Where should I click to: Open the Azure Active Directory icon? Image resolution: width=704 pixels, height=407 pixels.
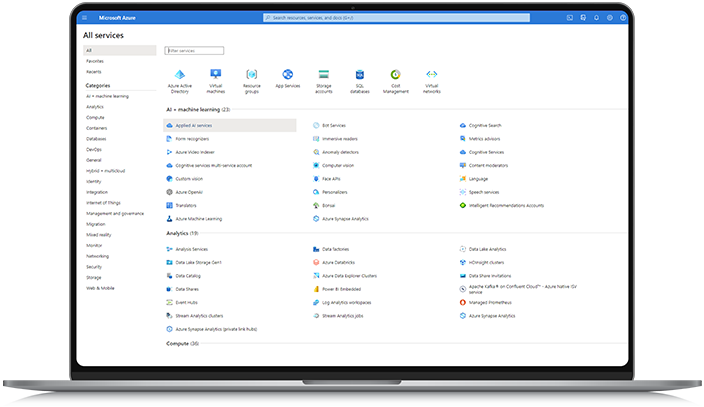click(180, 75)
